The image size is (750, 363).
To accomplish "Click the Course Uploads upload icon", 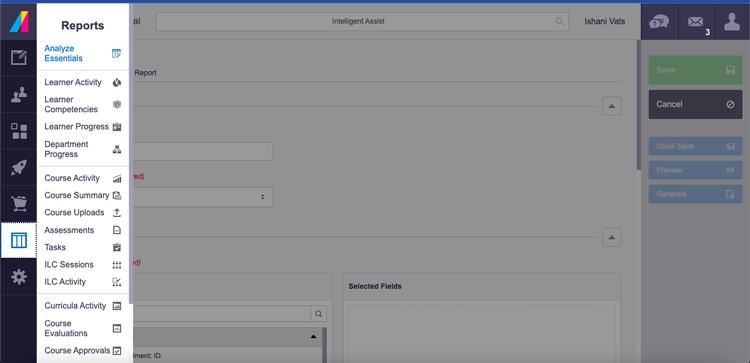I will point(117,213).
